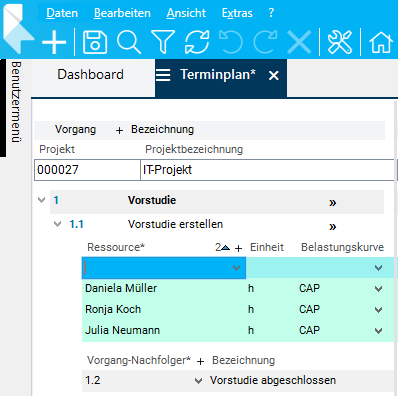The width and height of the screenshot is (398, 396).
Task: Click the undo arrow icon
Action: 231,42
